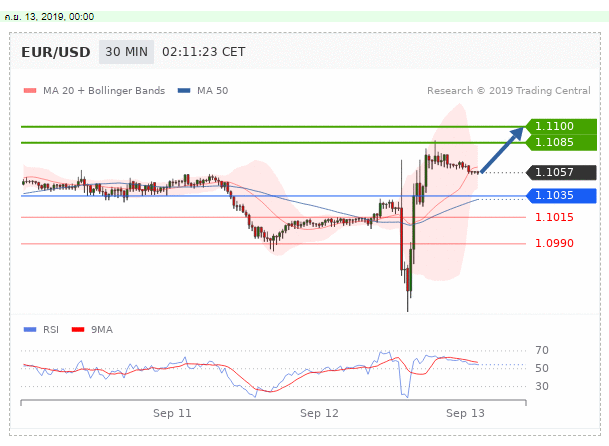Click the blue MA 50 legend swatch
Screen dimensions: 609x446
[x=184, y=91]
